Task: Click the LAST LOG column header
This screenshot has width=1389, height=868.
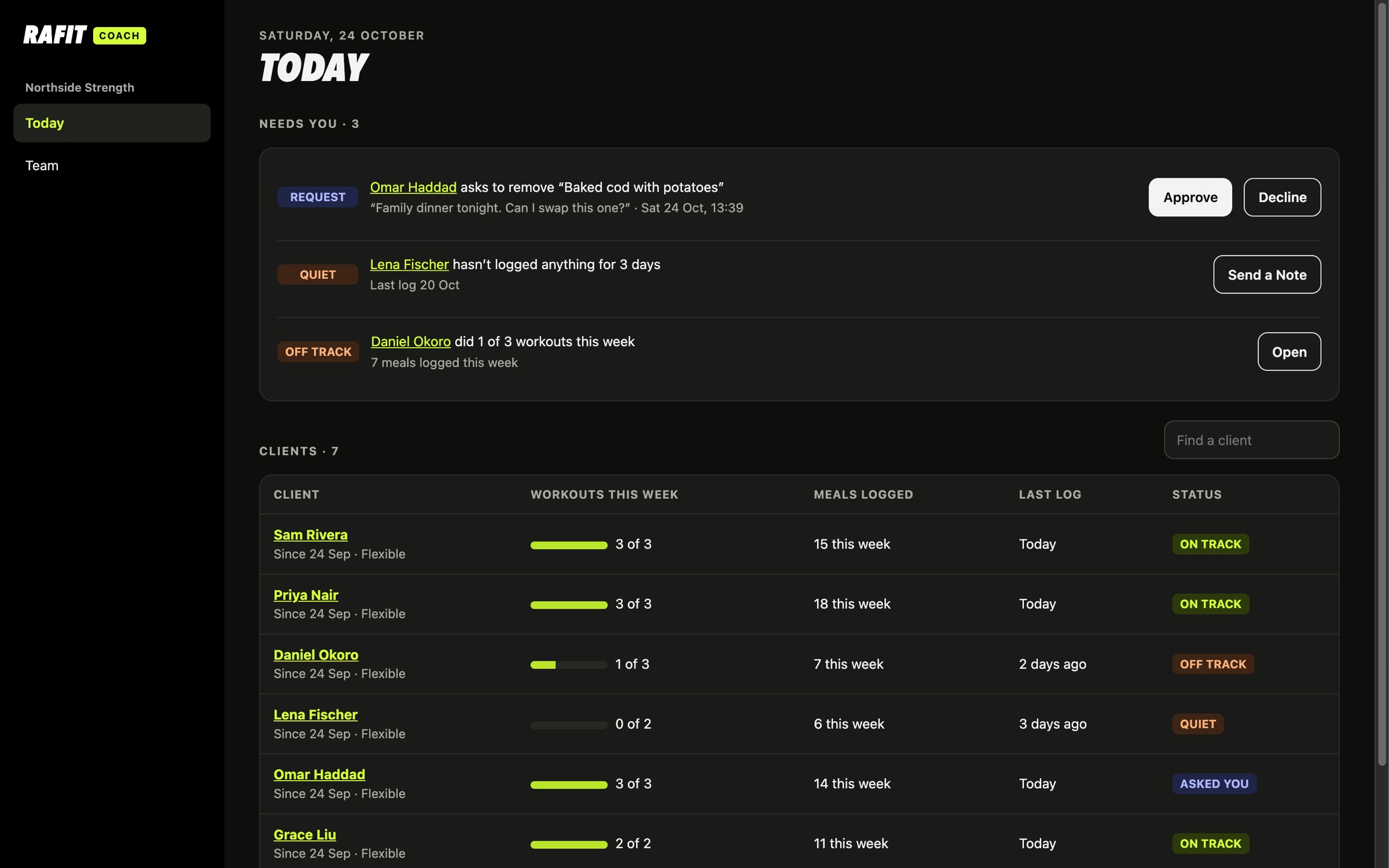Action: [1050, 495]
